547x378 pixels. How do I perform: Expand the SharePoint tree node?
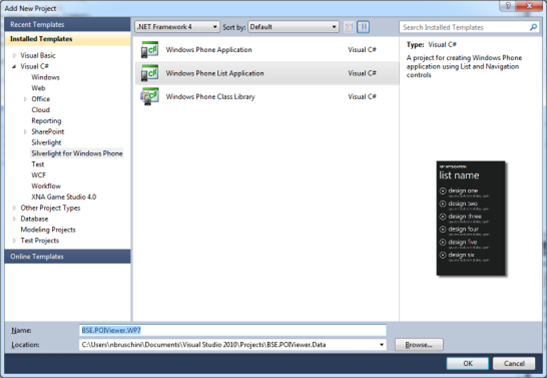(25, 131)
